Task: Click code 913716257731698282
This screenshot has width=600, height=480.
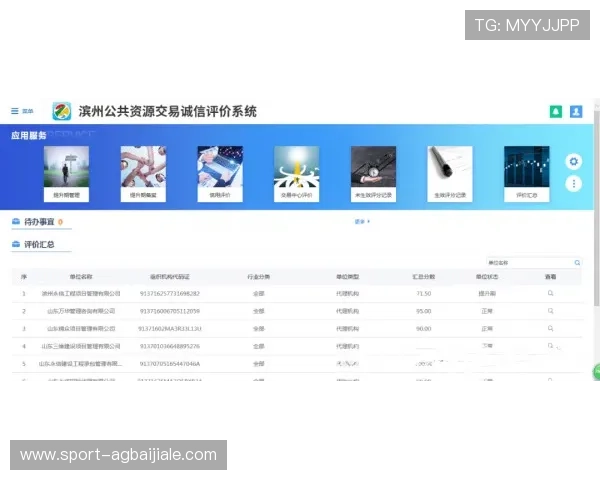Action: click(x=170, y=294)
